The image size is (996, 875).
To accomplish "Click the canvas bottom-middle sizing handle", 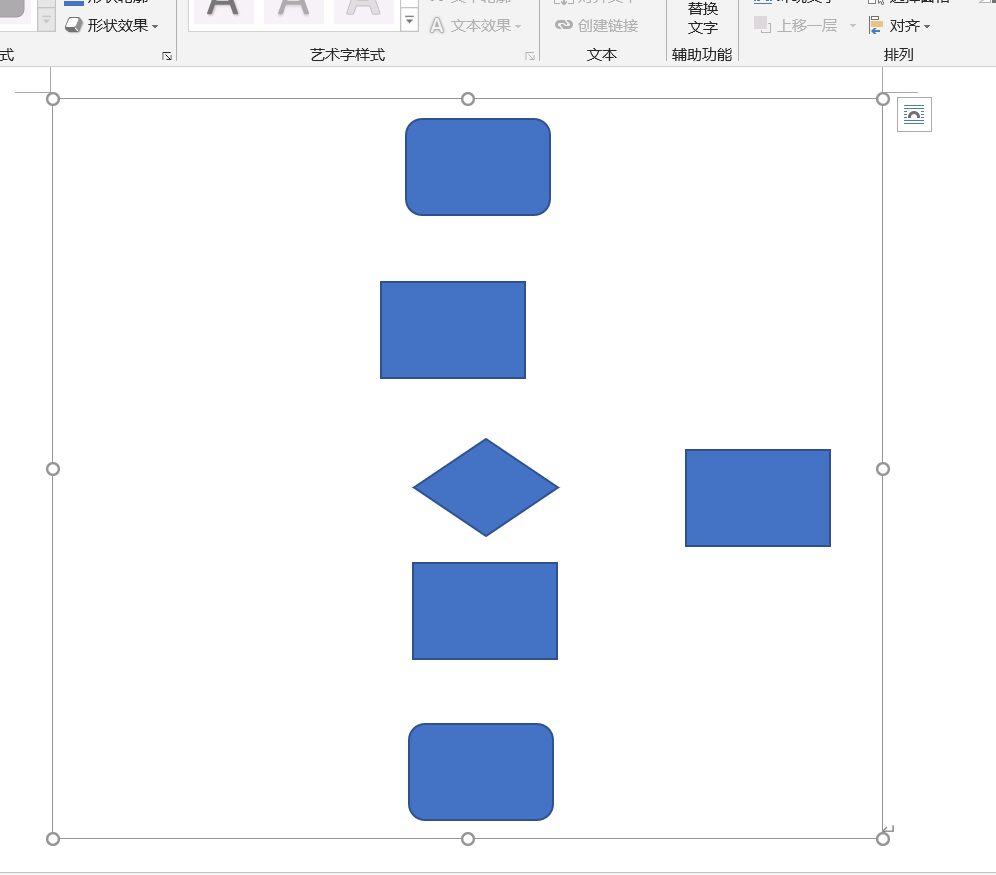I will pyautogui.click(x=468, y=839).
